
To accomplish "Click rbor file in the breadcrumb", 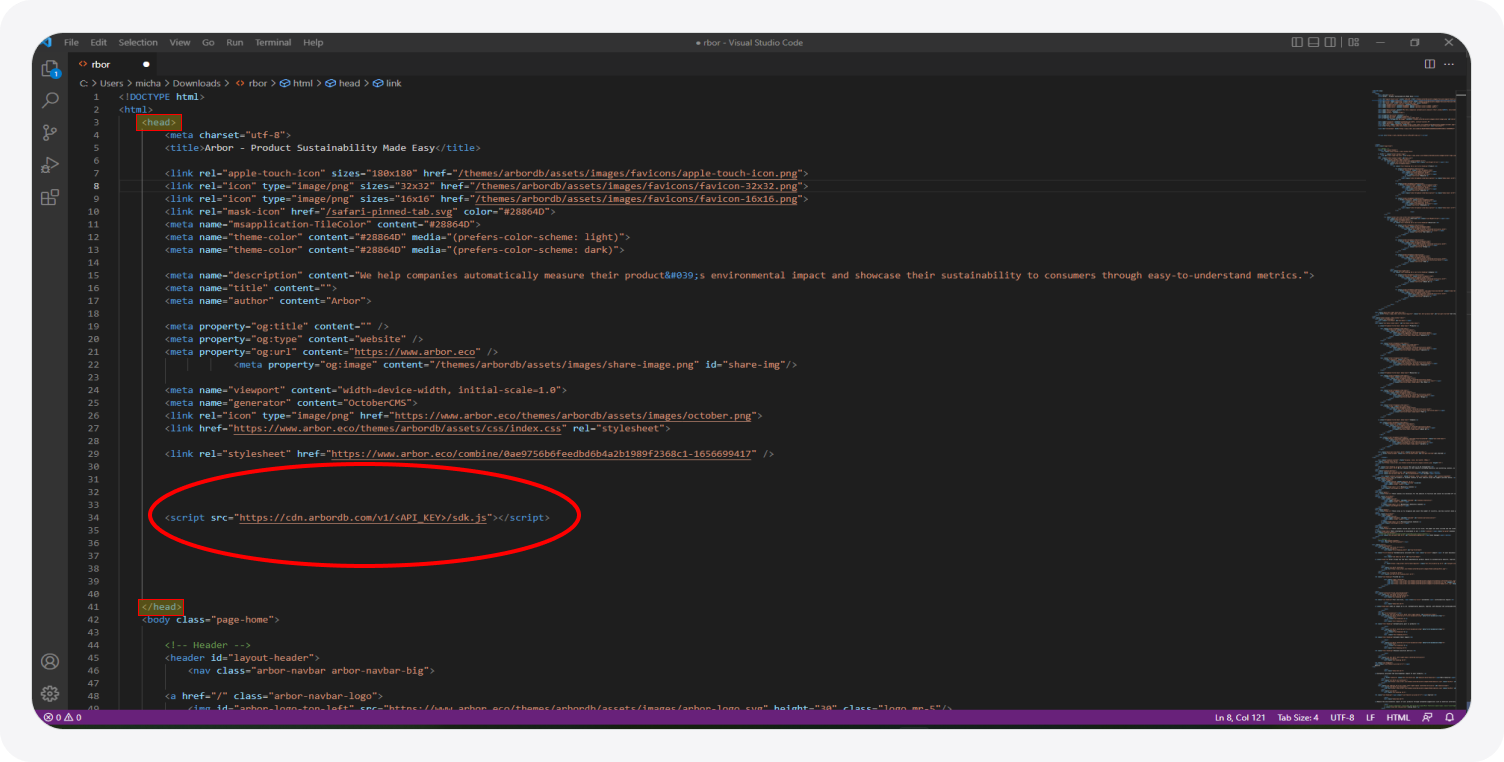I will tap(252, 83).
